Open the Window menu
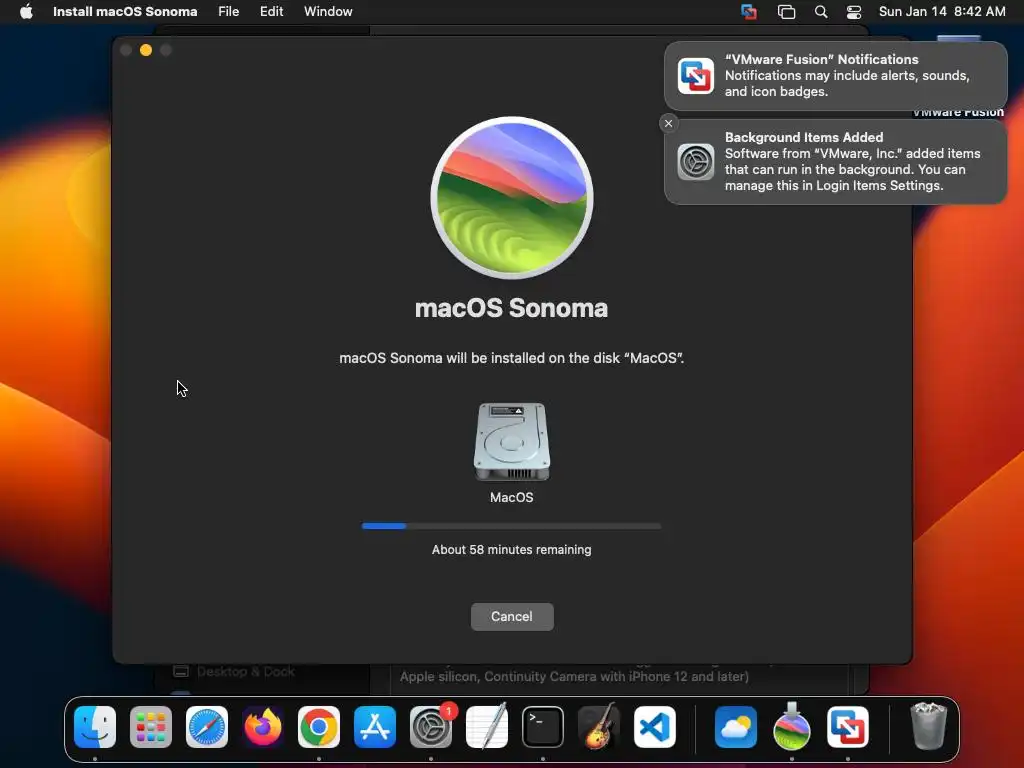 (328, 12)
